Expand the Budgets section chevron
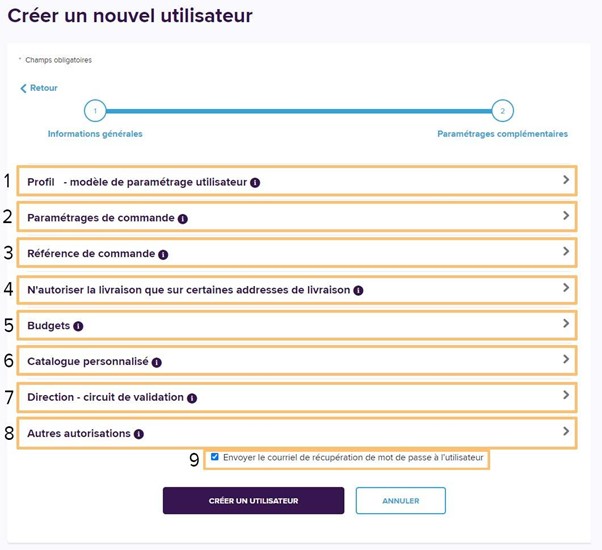 (566, 324)
